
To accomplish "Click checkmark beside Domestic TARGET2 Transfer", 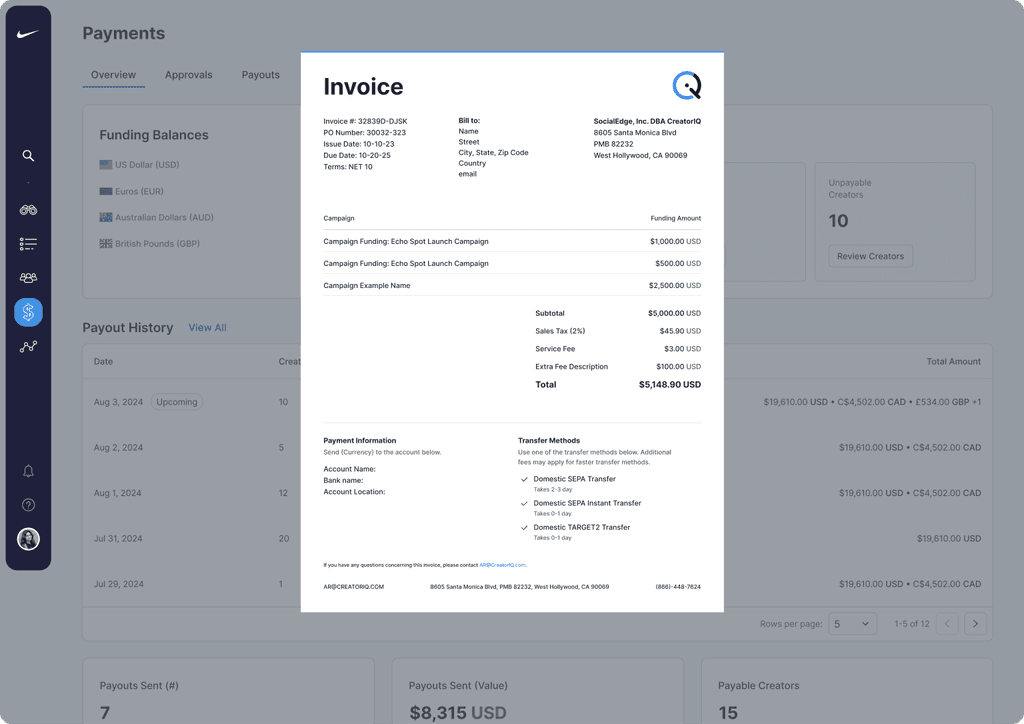I will point(524,527).
